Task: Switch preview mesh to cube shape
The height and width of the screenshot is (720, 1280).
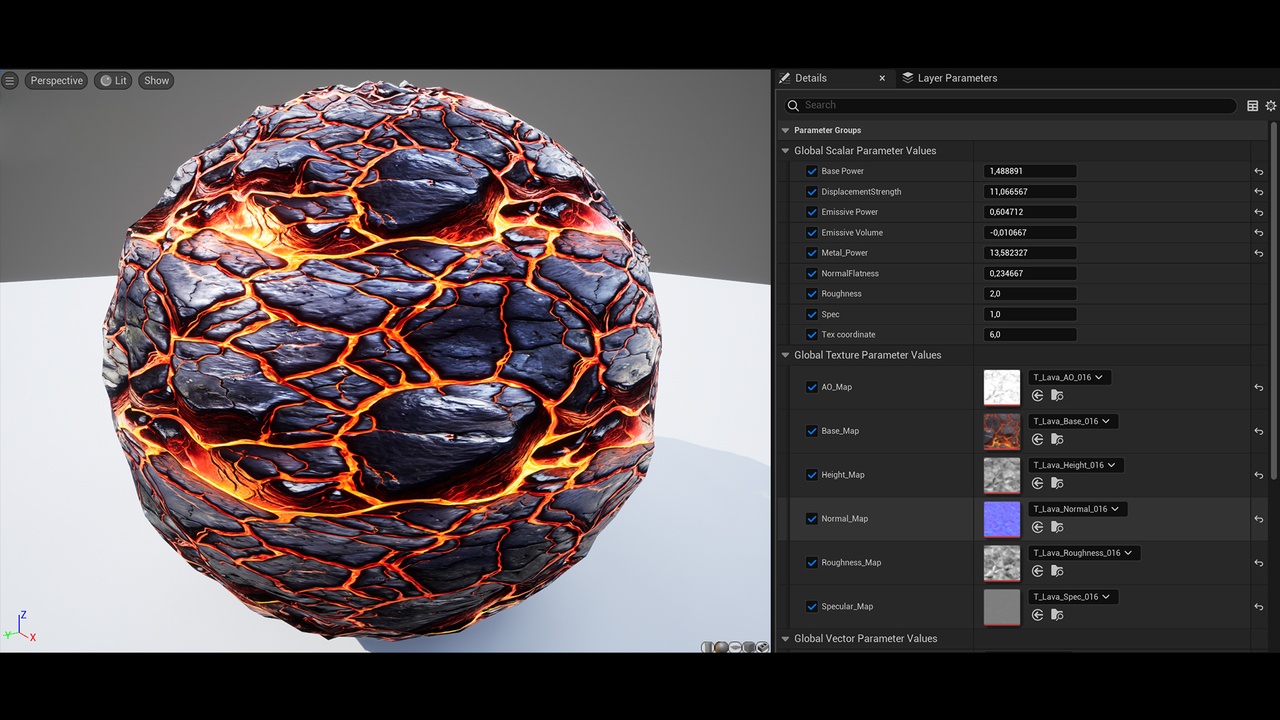Action: (x=749, y=647)
